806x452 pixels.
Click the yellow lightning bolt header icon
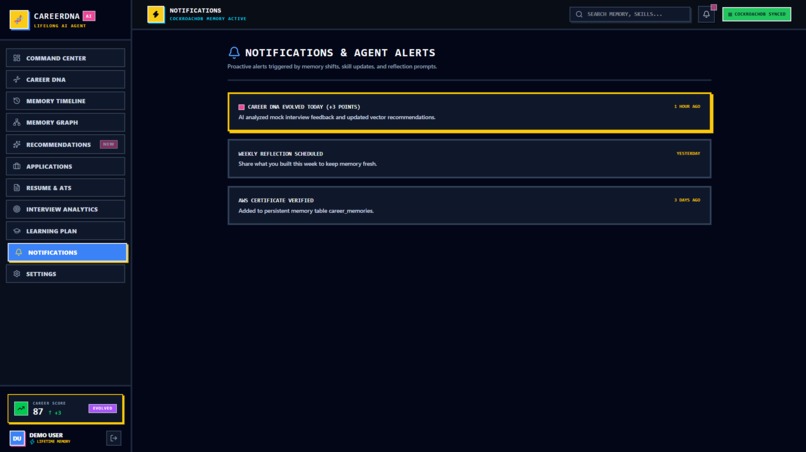tap(156, 14)
